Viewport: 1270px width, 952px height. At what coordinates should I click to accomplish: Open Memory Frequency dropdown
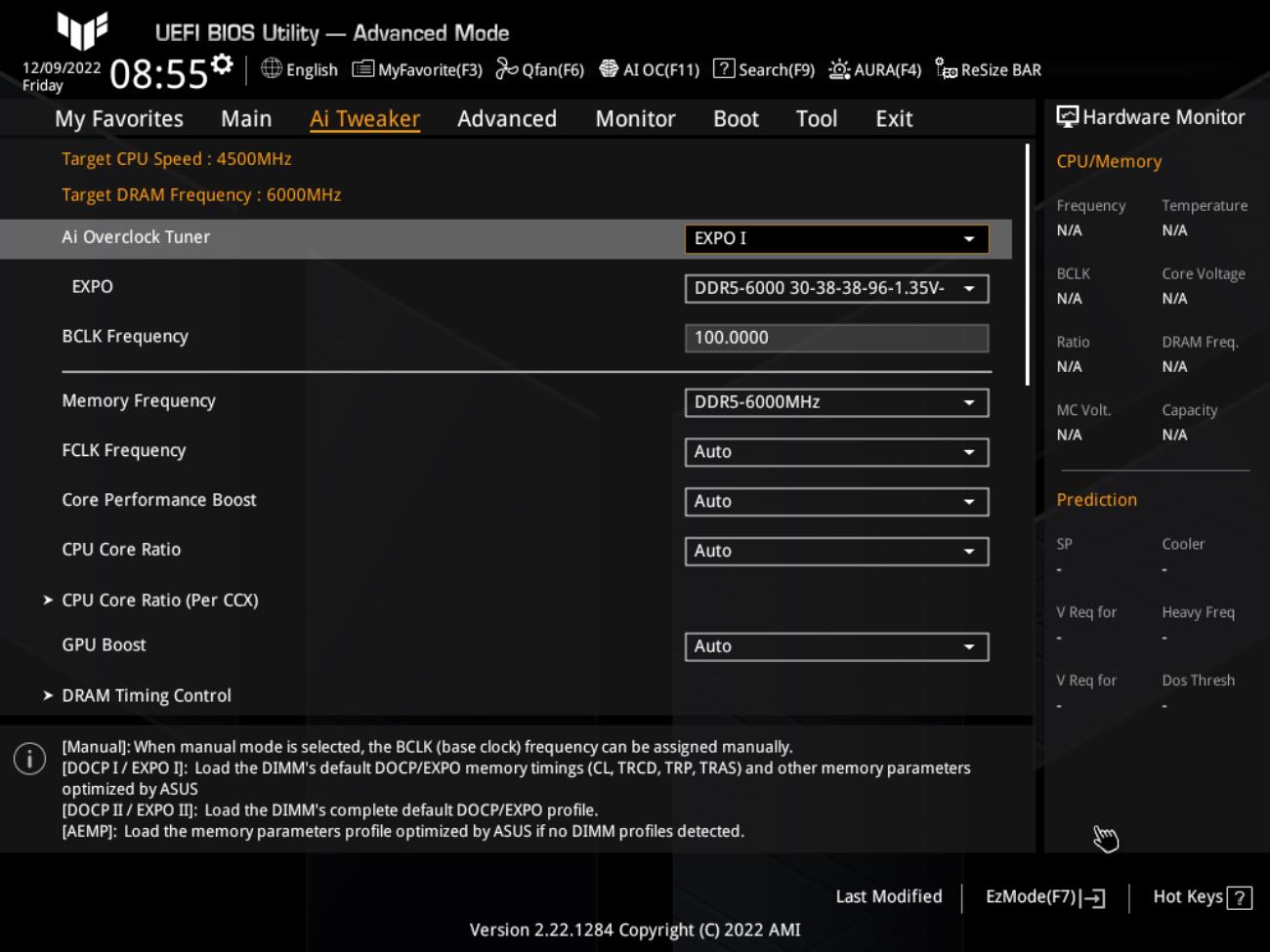click(x=836, y=402)
